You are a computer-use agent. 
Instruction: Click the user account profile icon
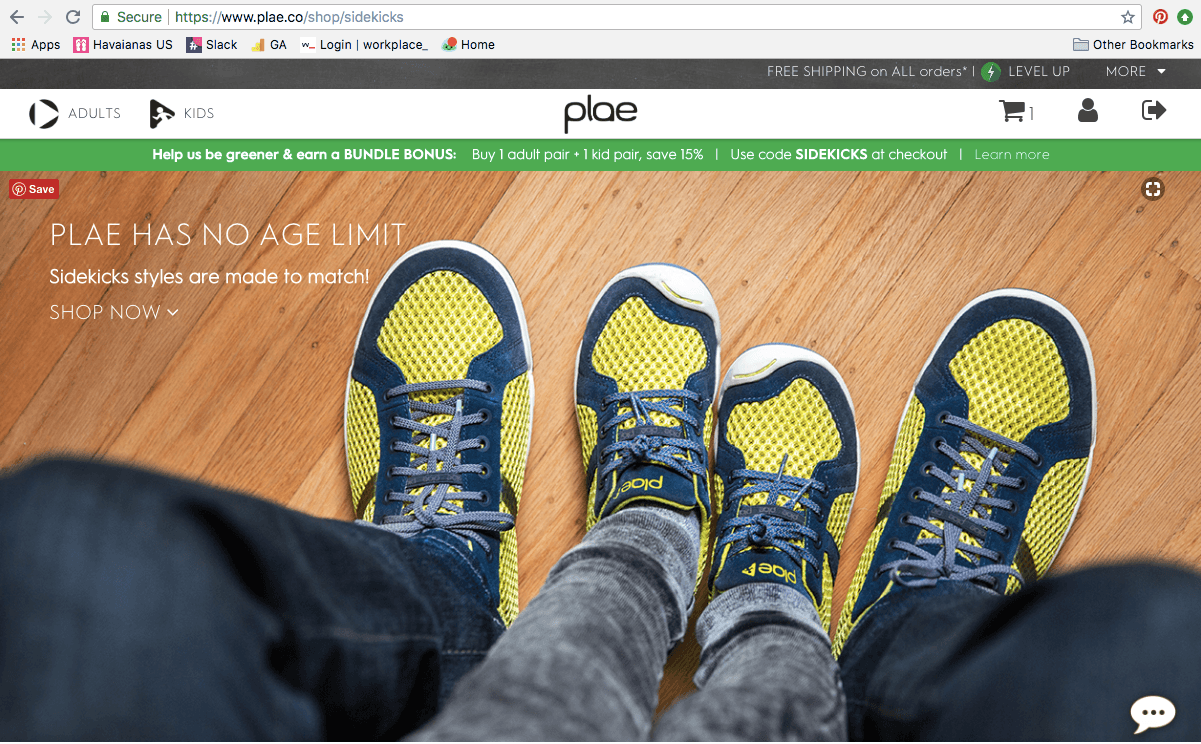point(1088,111)
